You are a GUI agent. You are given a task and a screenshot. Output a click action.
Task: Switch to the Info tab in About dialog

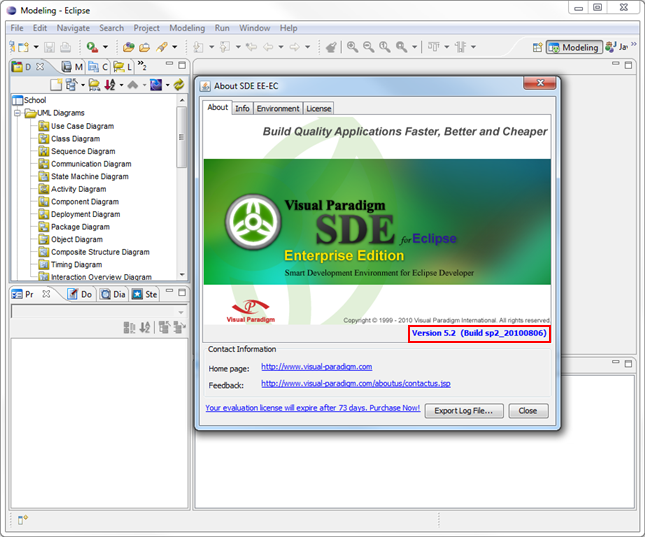242,108
